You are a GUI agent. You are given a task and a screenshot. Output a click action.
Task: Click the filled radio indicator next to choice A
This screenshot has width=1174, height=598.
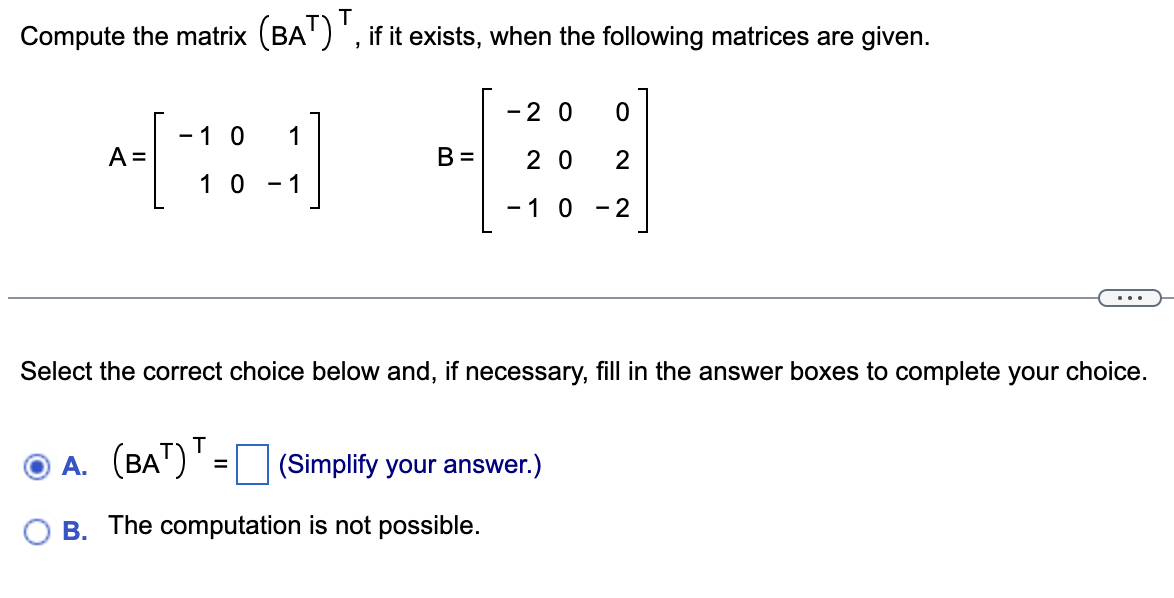37,465
